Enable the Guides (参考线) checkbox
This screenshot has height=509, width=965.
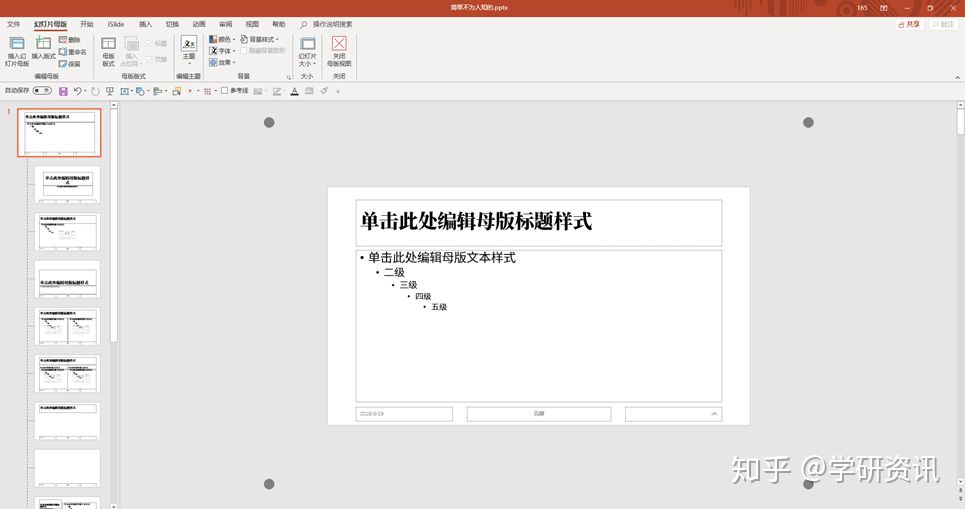pos(225,90)
